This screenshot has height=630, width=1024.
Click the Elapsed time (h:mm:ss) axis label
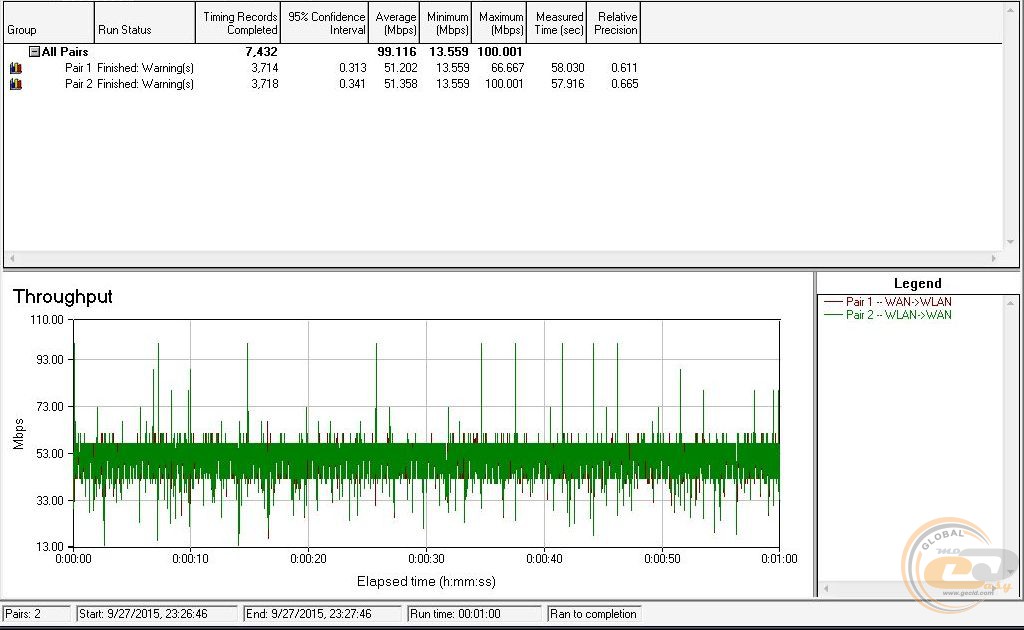(x=426, y=582)
